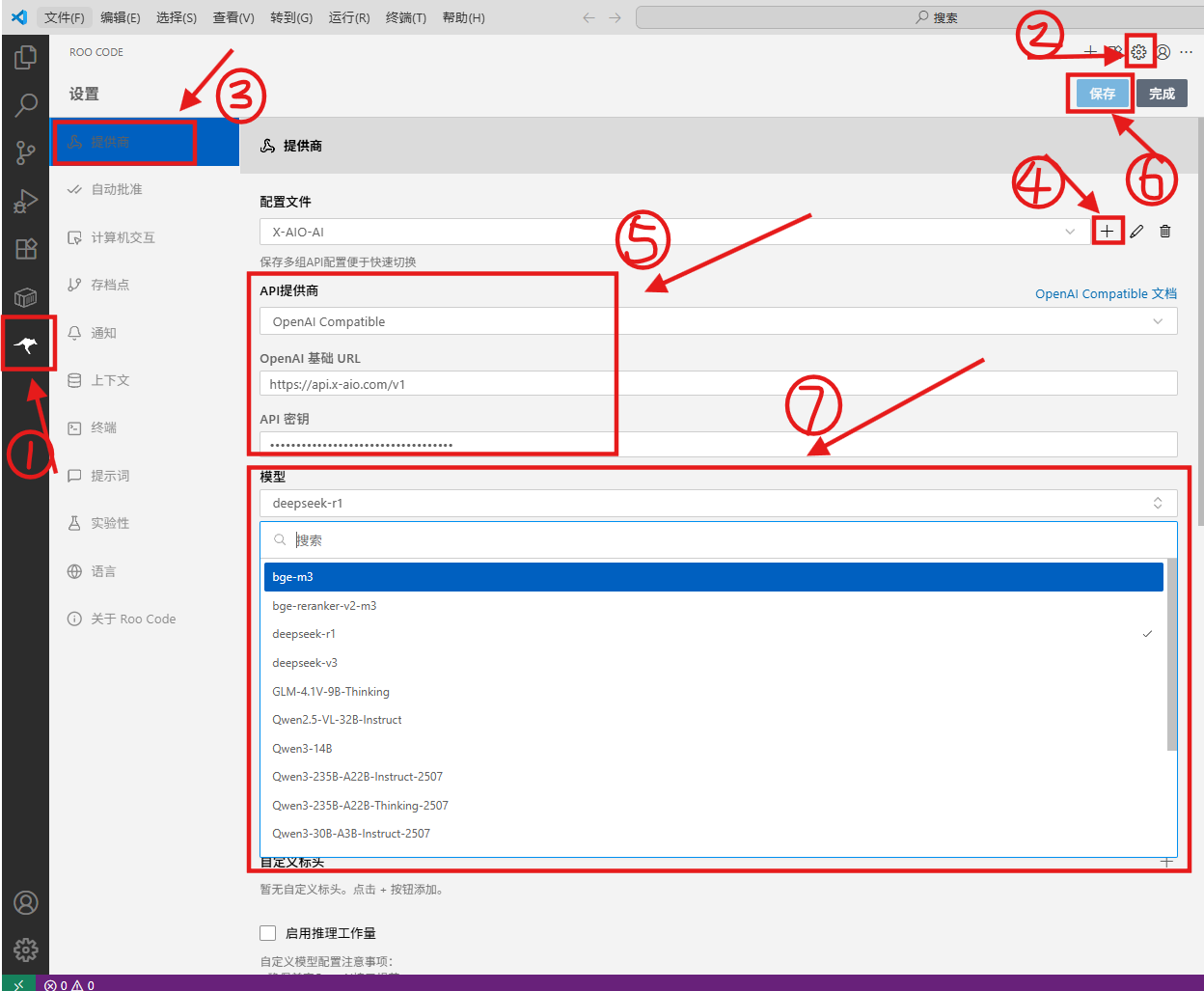Select bge-reranker-v2-m3 in the model list
Image resolution: width=1204 pixels, height=991 pixels.
[714, 606]
